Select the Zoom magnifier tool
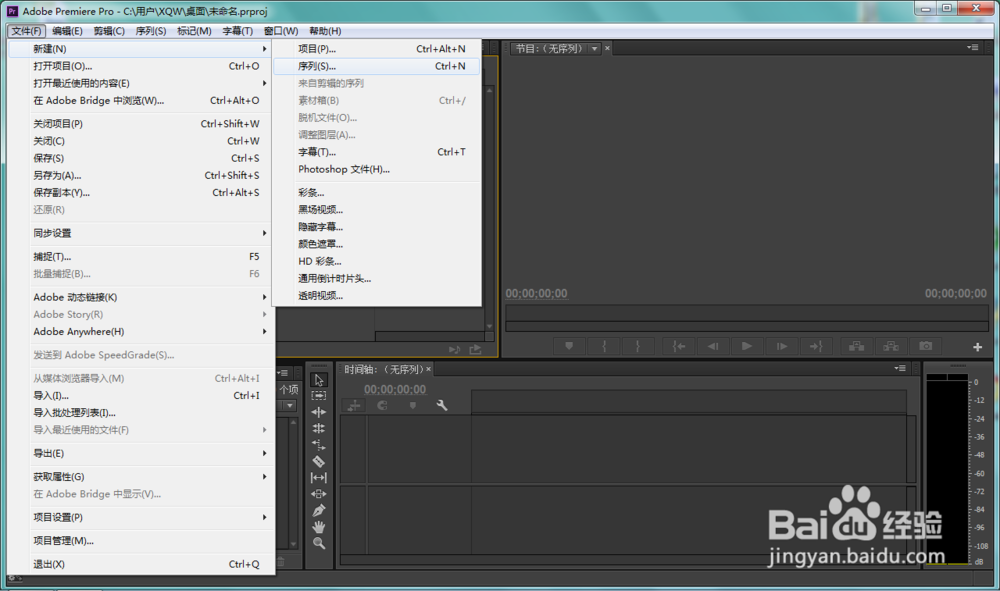 (x=319, y=543)
